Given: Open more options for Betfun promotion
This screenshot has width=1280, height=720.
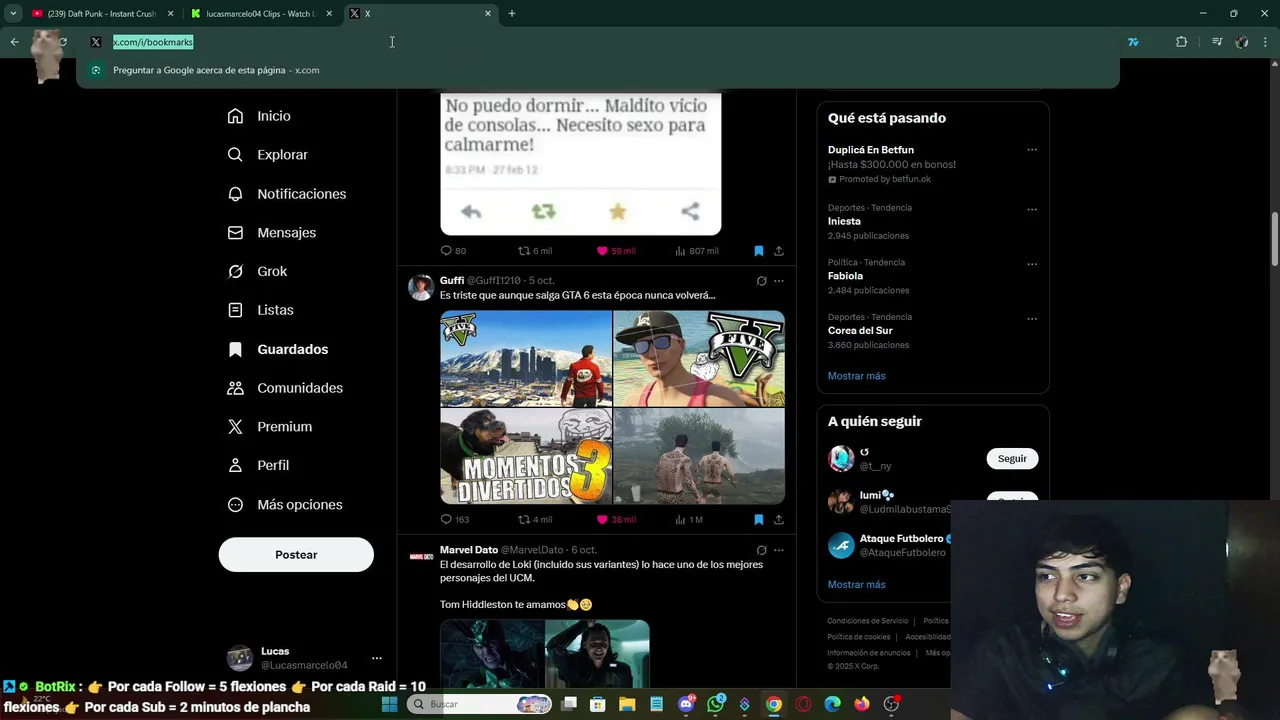Looking at the screenshot, I should tap(1032, 150).
